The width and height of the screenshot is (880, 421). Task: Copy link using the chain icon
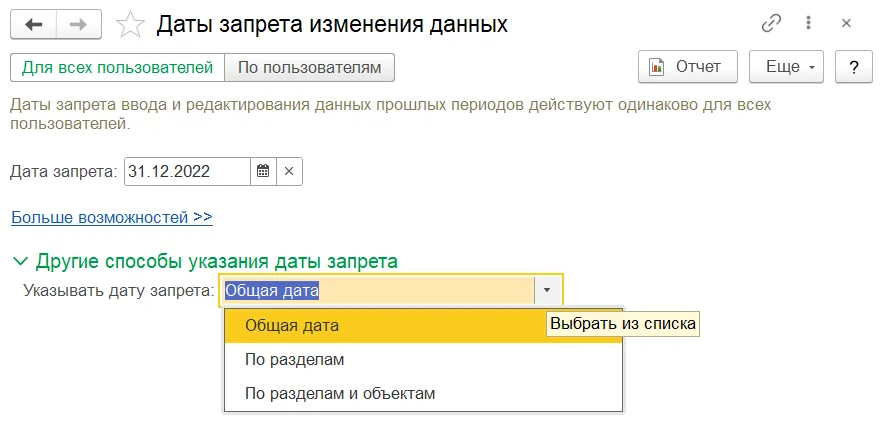click(771, 24)
